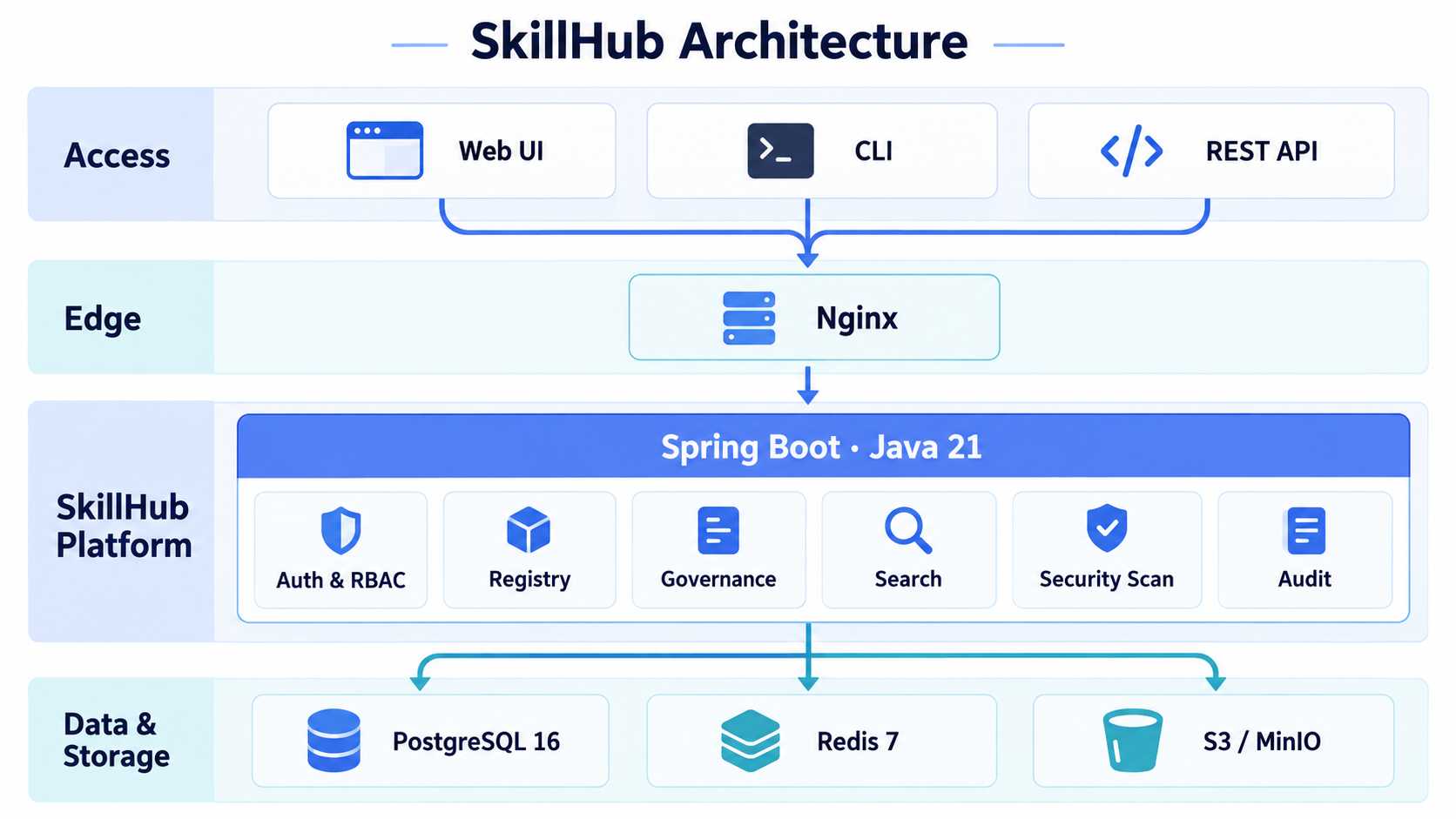The height and width of the screenshot is (819, 1456).
Task: Click the 'REST API' text label
Action: coord(1262,151)
